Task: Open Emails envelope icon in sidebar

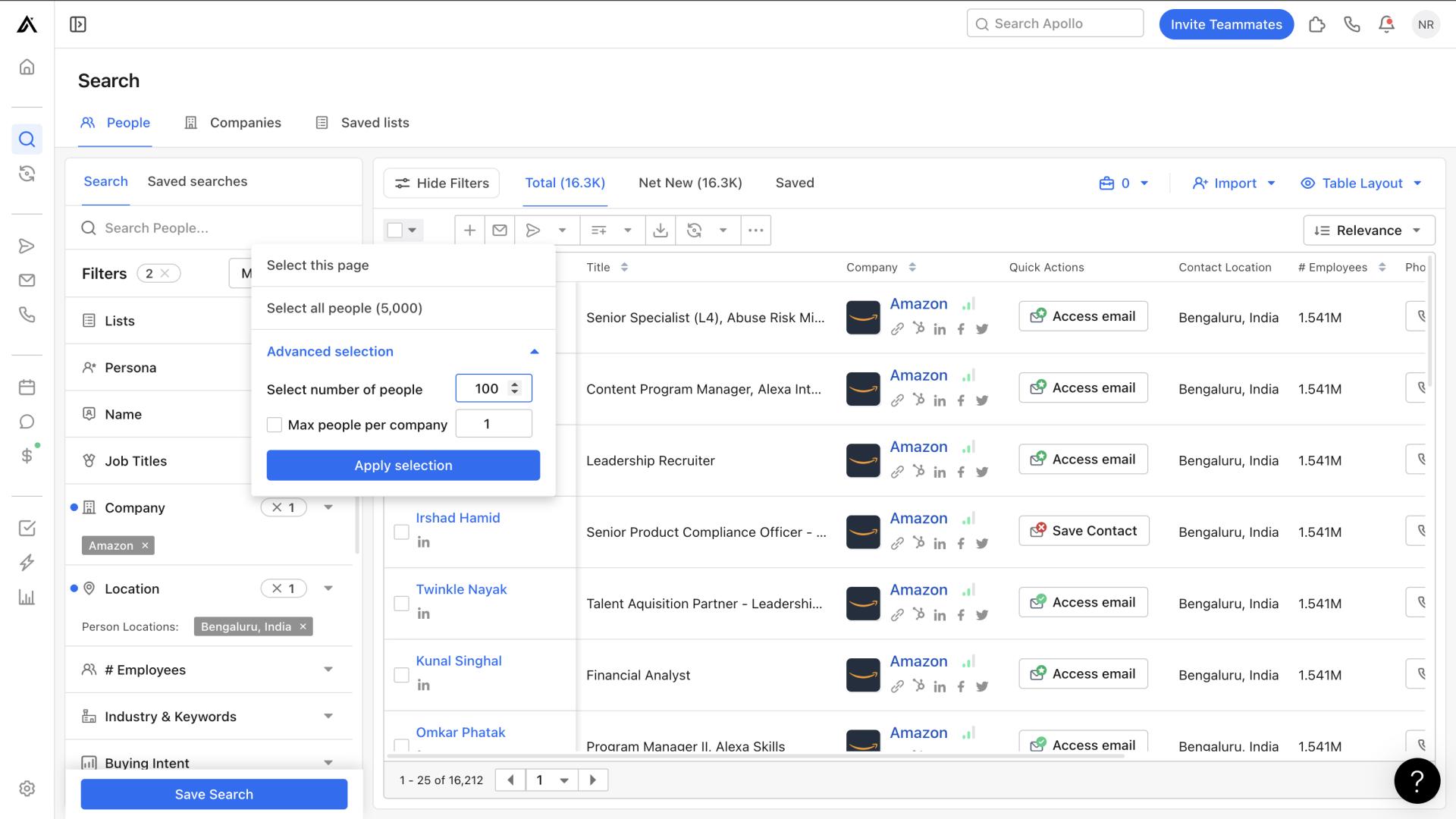Action: pyautogui.click(x=27, y=281)
